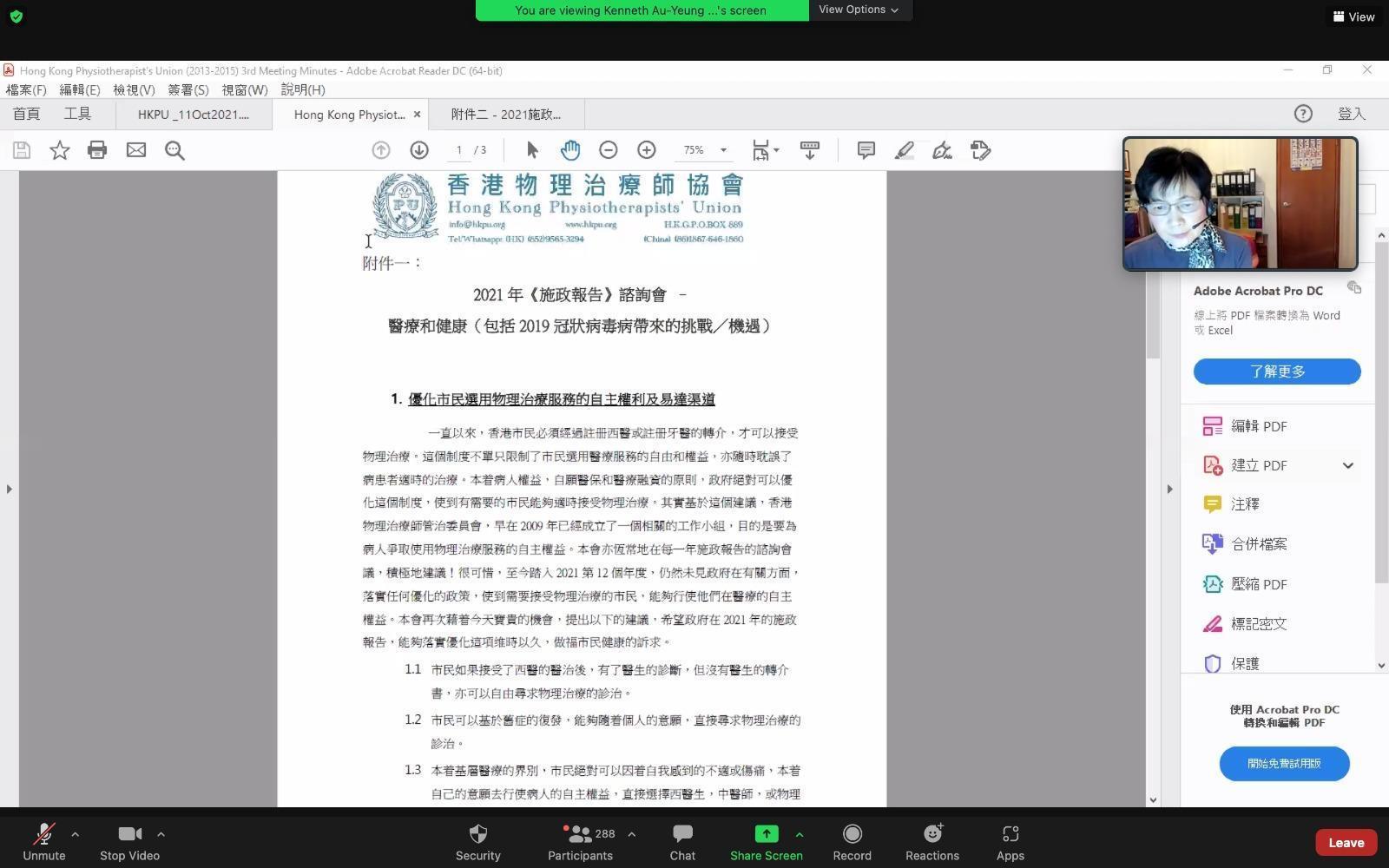
Task: Expand the left navigation pane arrow
Action: pos(9,490)
